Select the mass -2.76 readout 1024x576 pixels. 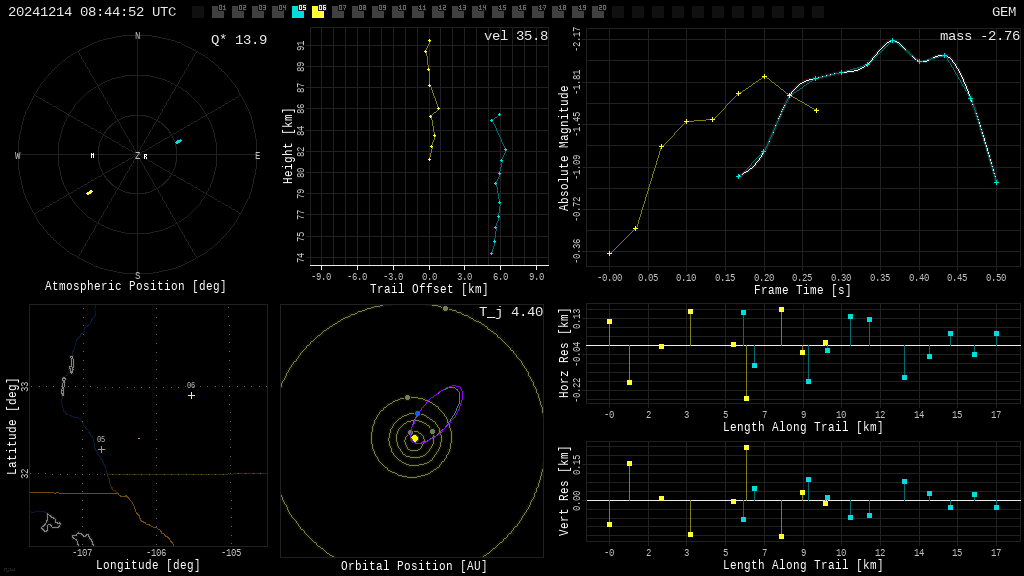point(979,36)
